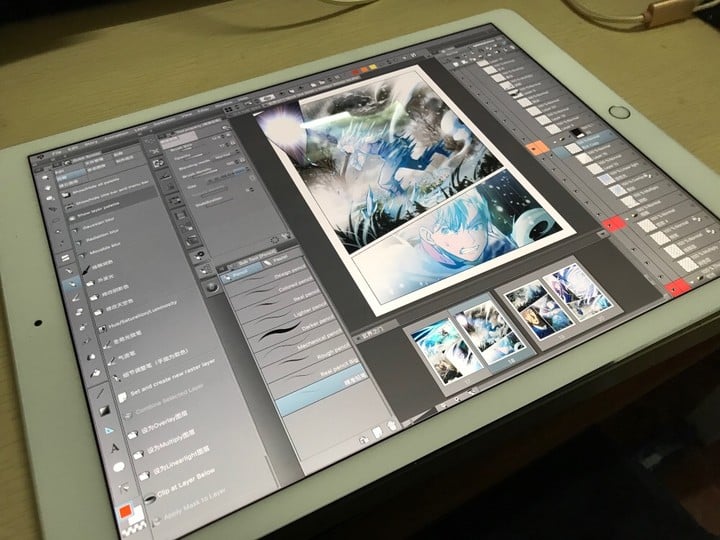Select the highlighted Pencil tool icon
The width and height of the screenshot is (720, 540).
click(72, 284)
